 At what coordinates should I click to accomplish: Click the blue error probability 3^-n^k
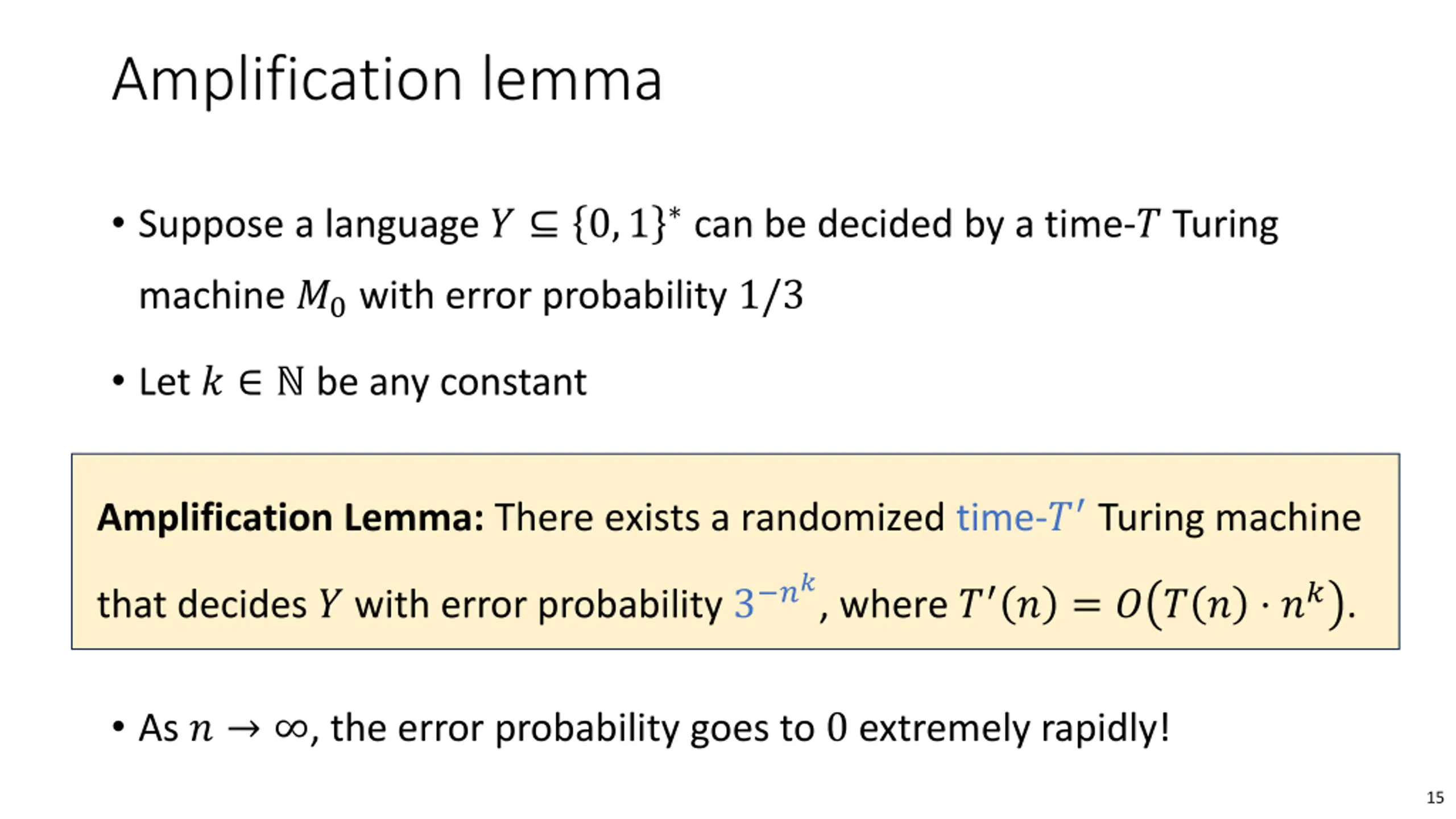[775, 598]
